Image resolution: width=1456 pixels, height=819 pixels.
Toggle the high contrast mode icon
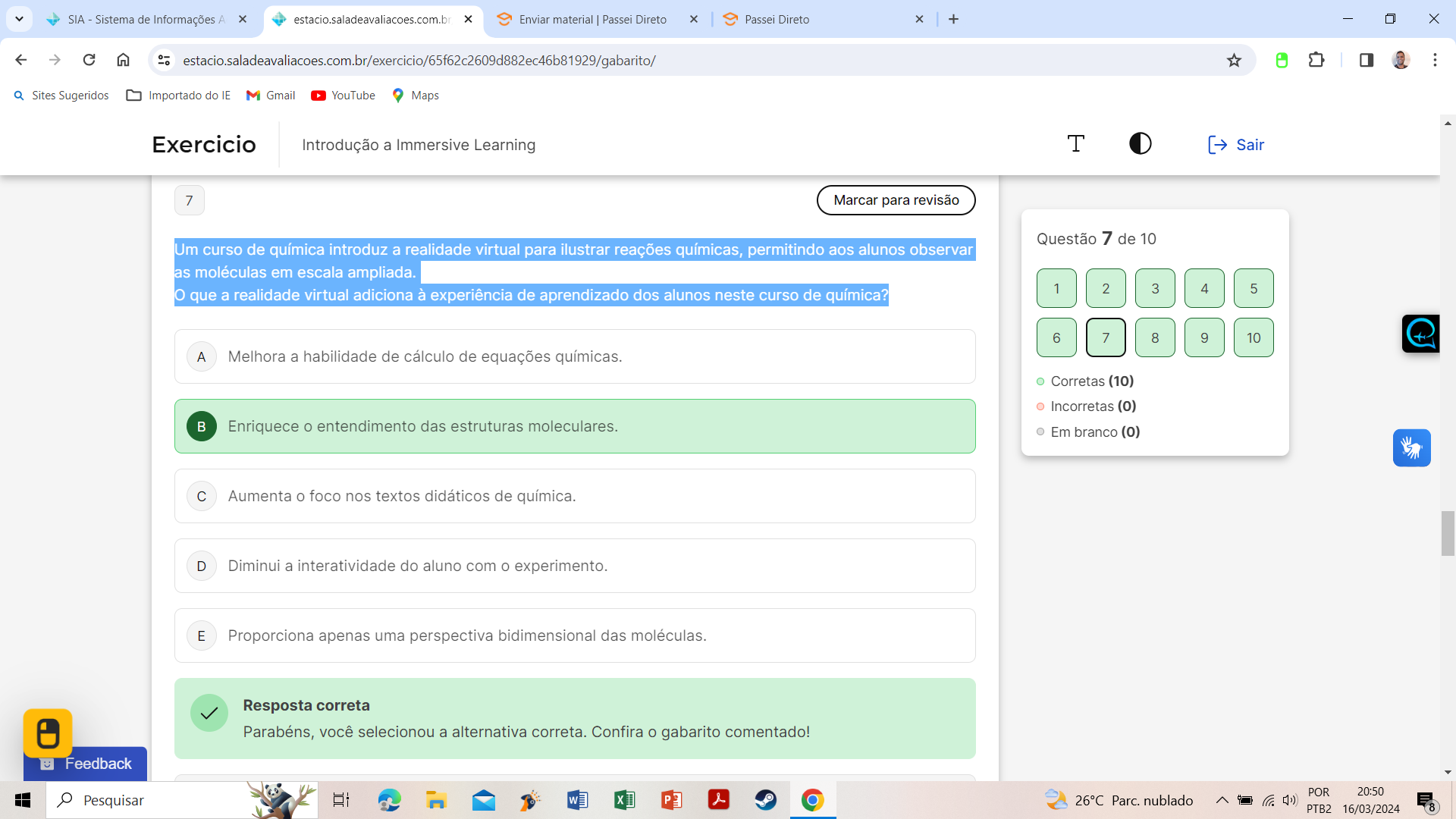tap(1140, 144)
